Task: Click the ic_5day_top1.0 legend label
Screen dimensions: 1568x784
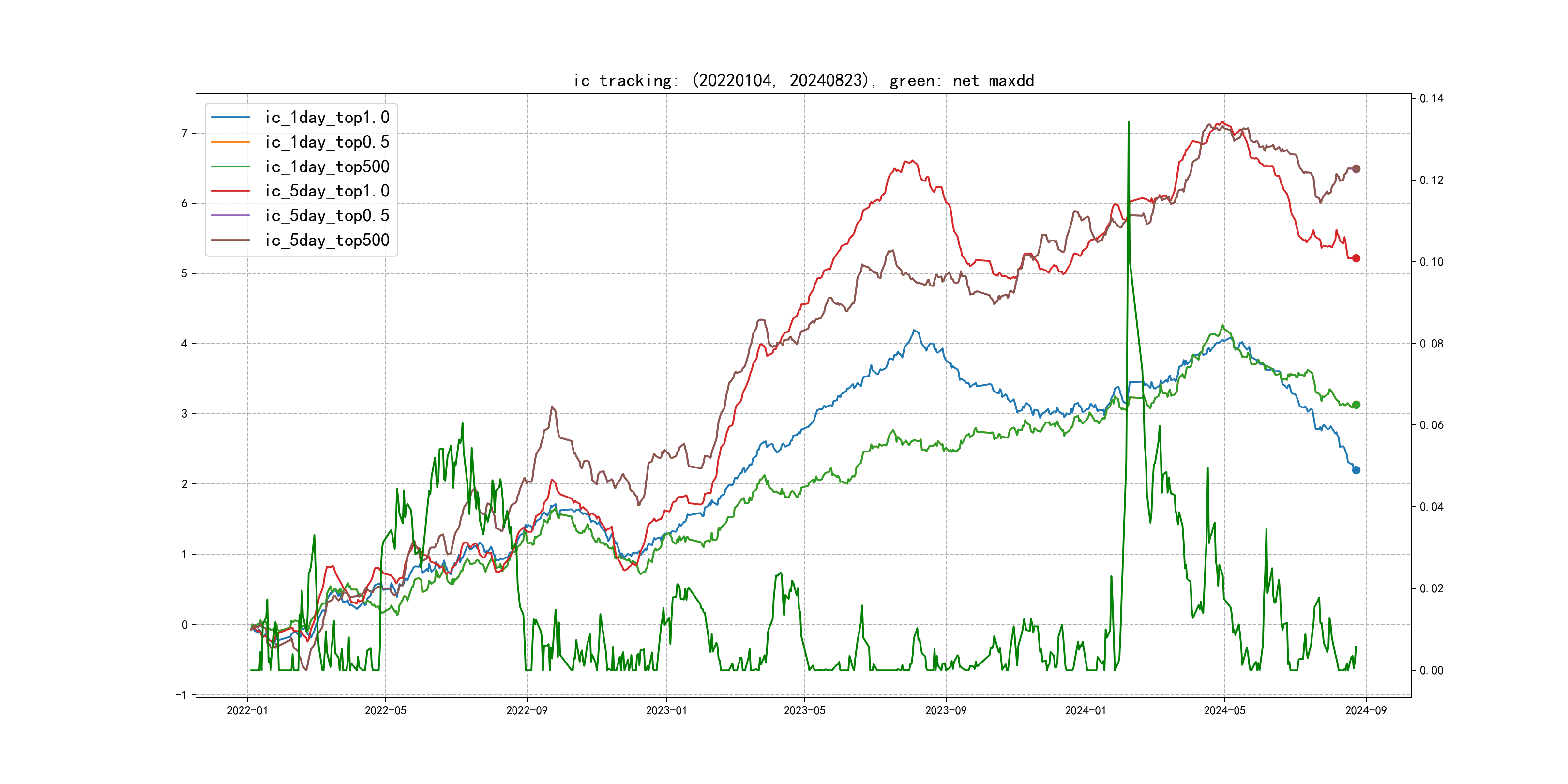Action: tap(327, 191)
